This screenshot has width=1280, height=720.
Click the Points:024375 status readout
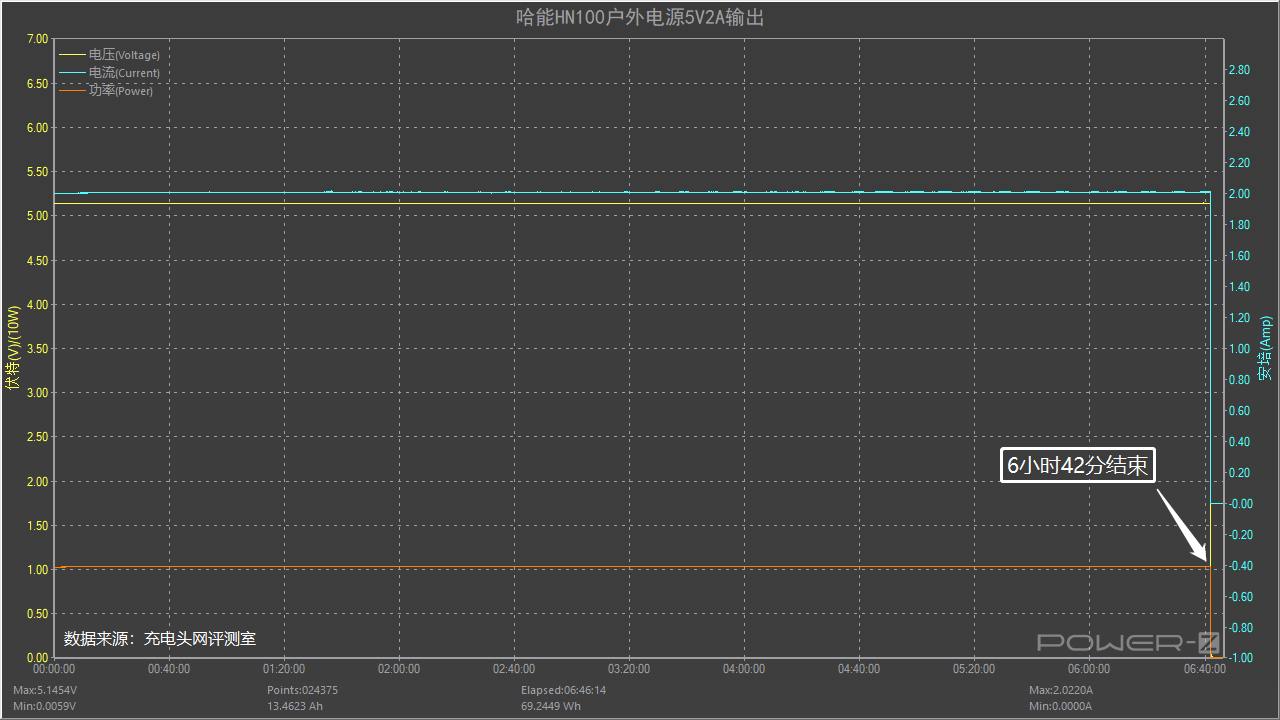(302, 690)
